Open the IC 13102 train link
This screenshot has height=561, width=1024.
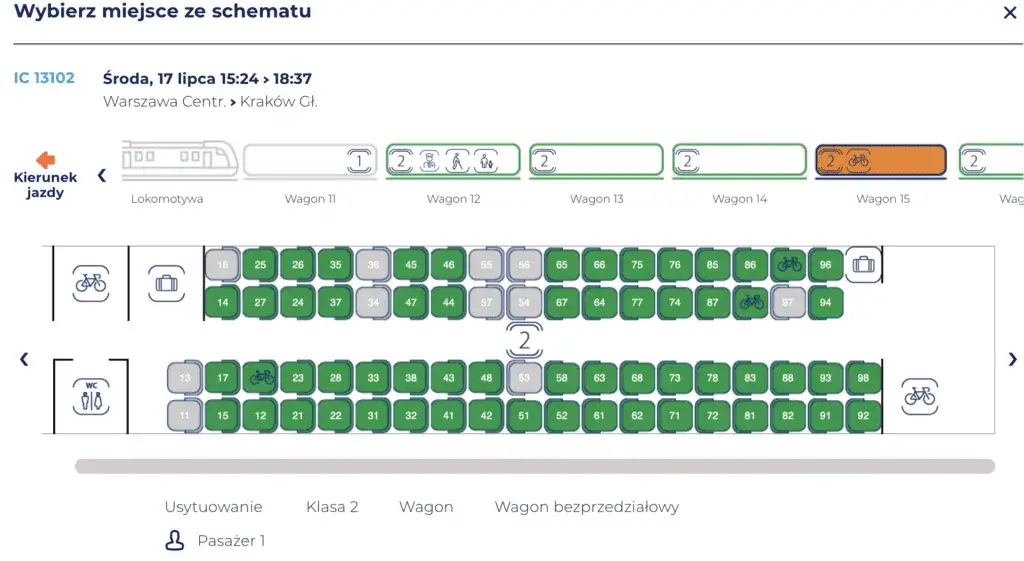pos(44,78)
